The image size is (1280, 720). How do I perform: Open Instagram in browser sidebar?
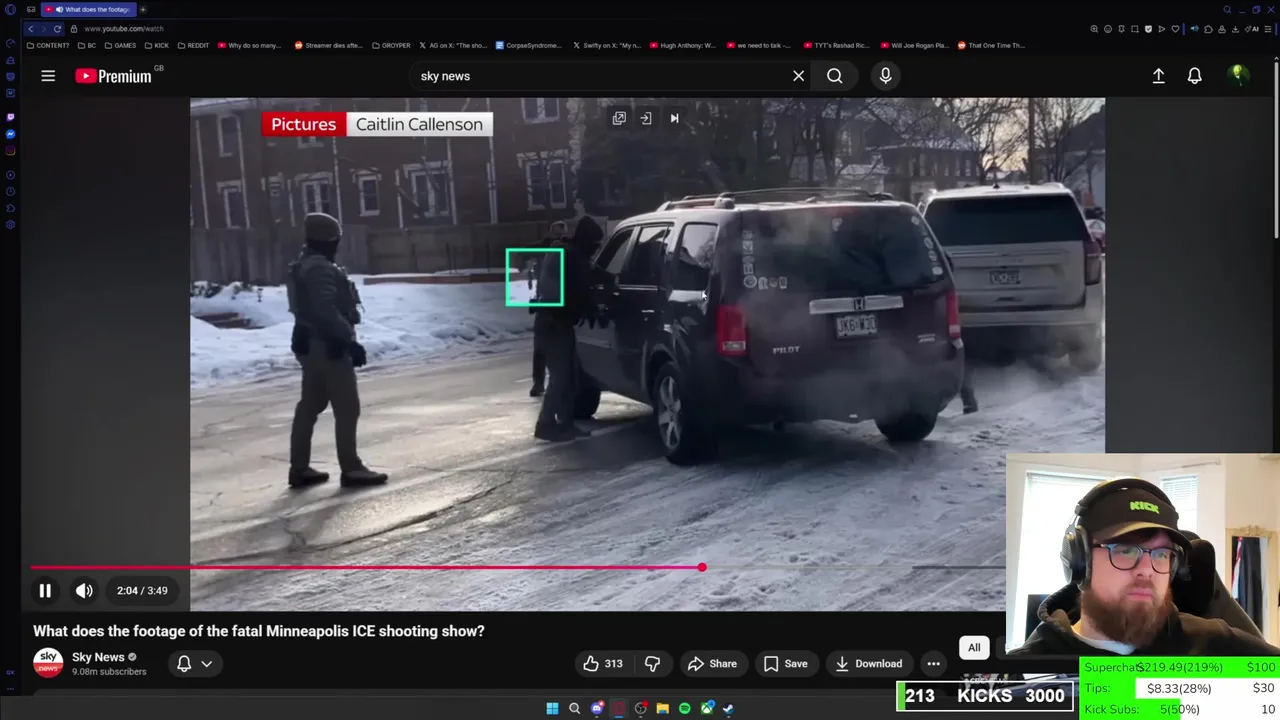pyautogui.click(x=10, y=151)
